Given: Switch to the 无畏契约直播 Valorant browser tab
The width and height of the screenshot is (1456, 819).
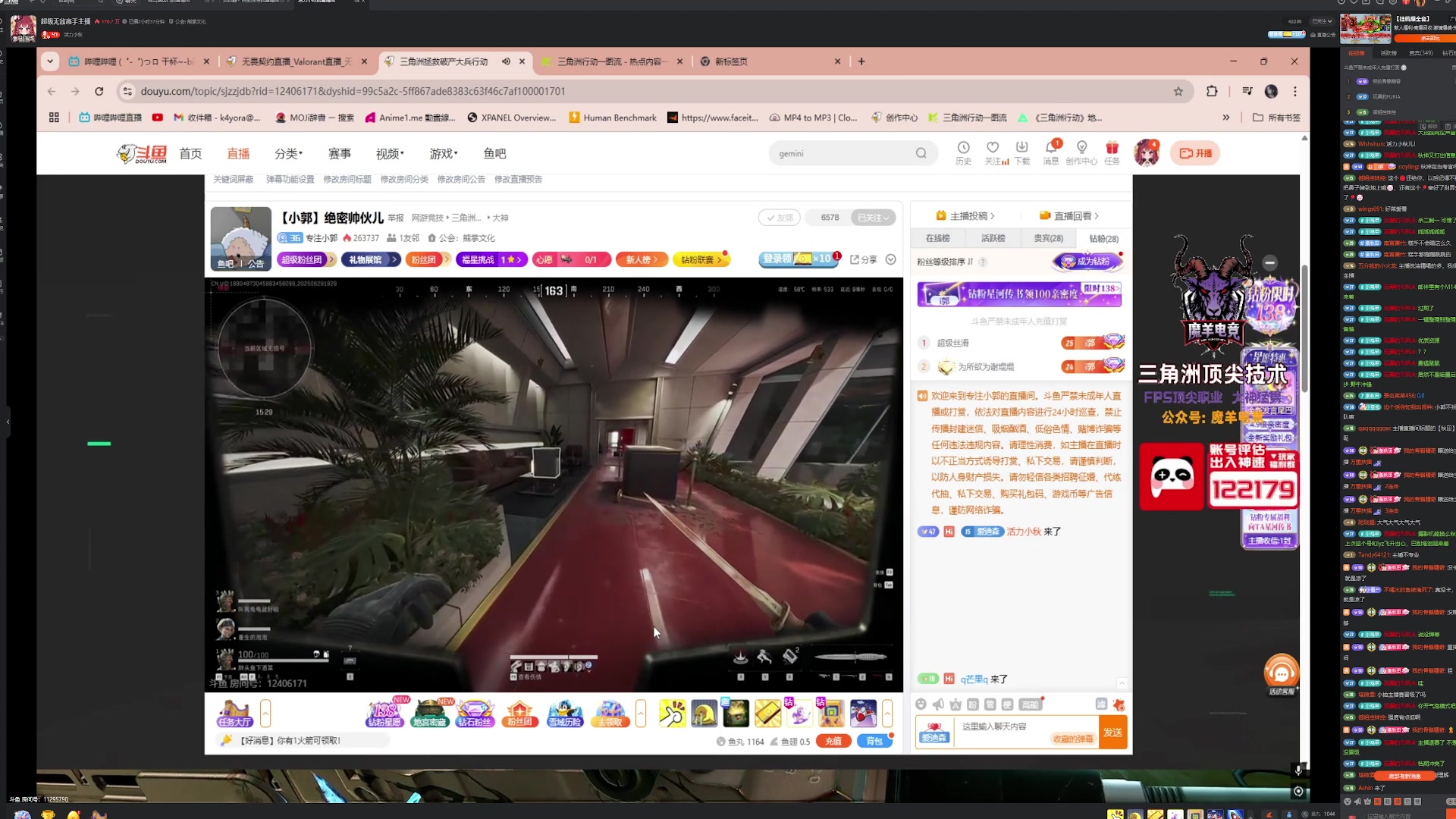Looking at the screenshot, I should 297,61.
